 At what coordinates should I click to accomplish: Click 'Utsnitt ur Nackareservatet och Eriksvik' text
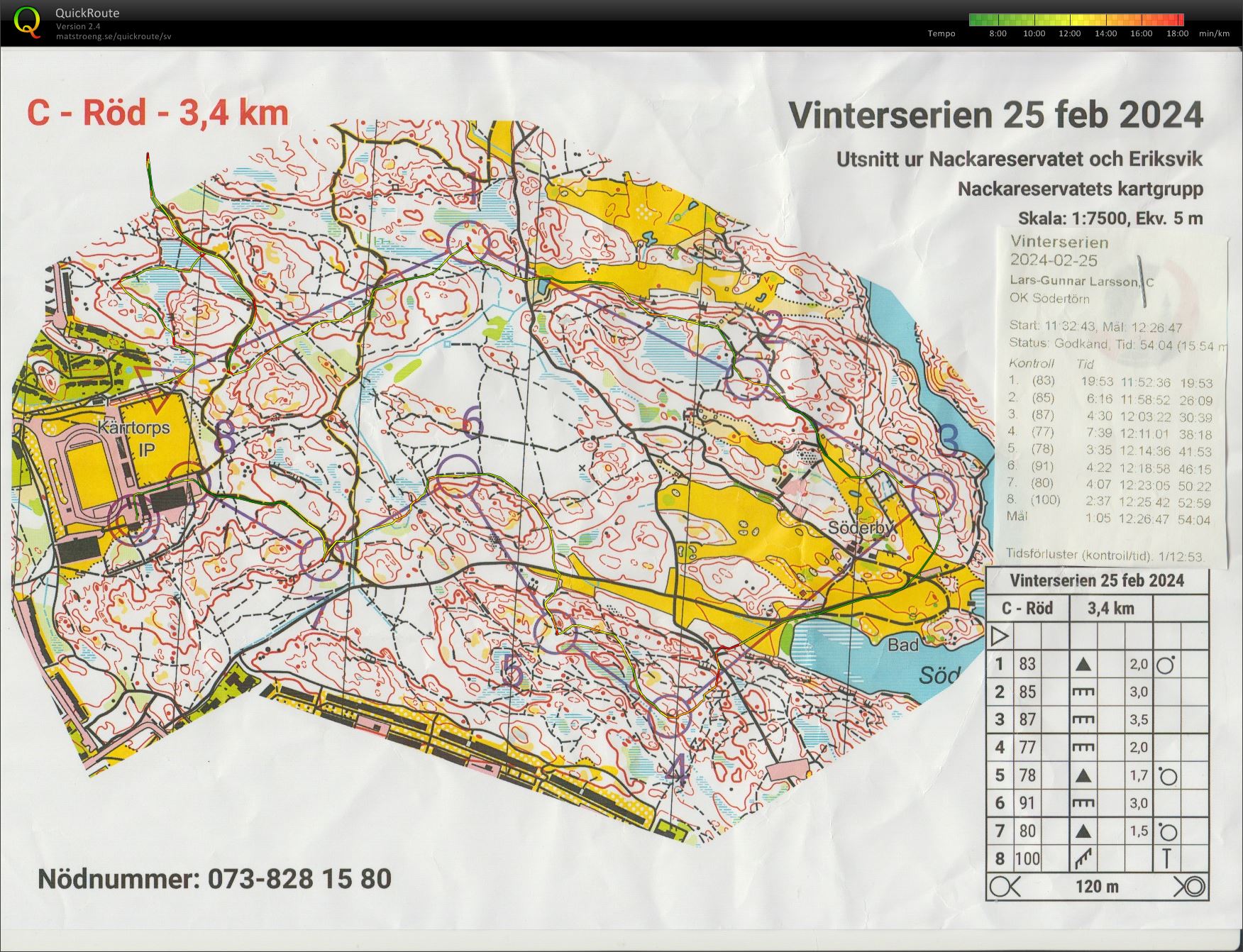click(x=1020, y=159)
